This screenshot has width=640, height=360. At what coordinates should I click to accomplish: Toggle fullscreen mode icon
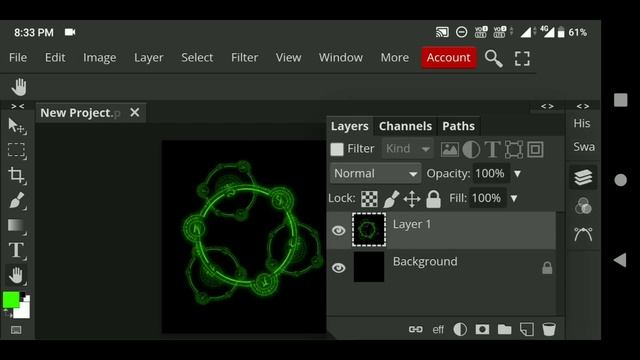point(522,58)
